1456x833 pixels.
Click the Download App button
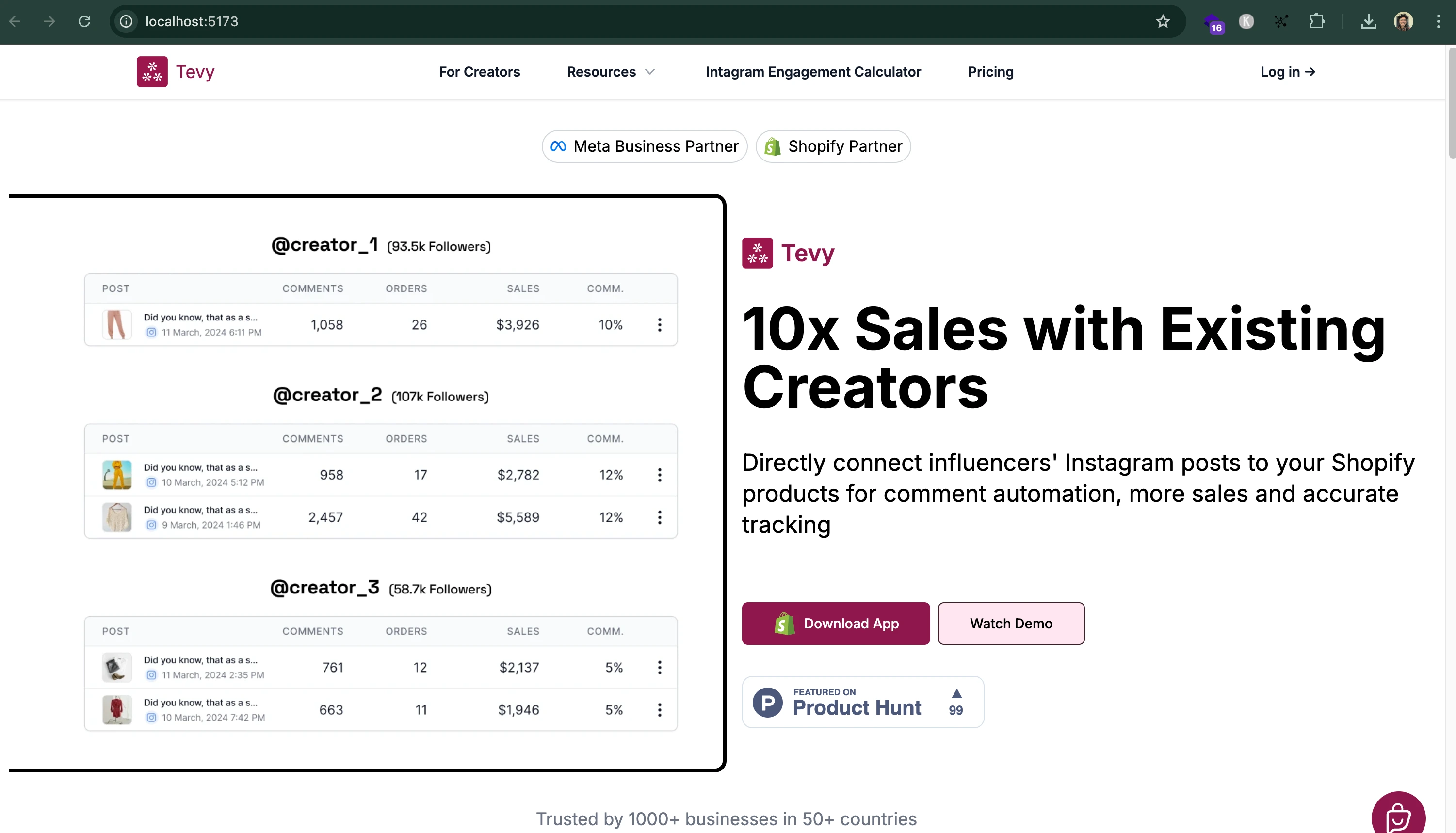[836, 624]
